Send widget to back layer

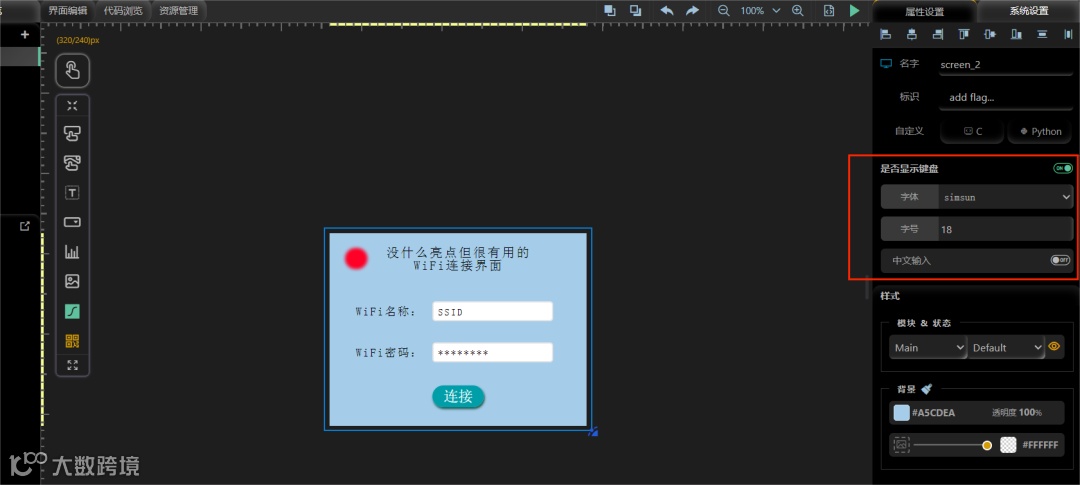636,10
